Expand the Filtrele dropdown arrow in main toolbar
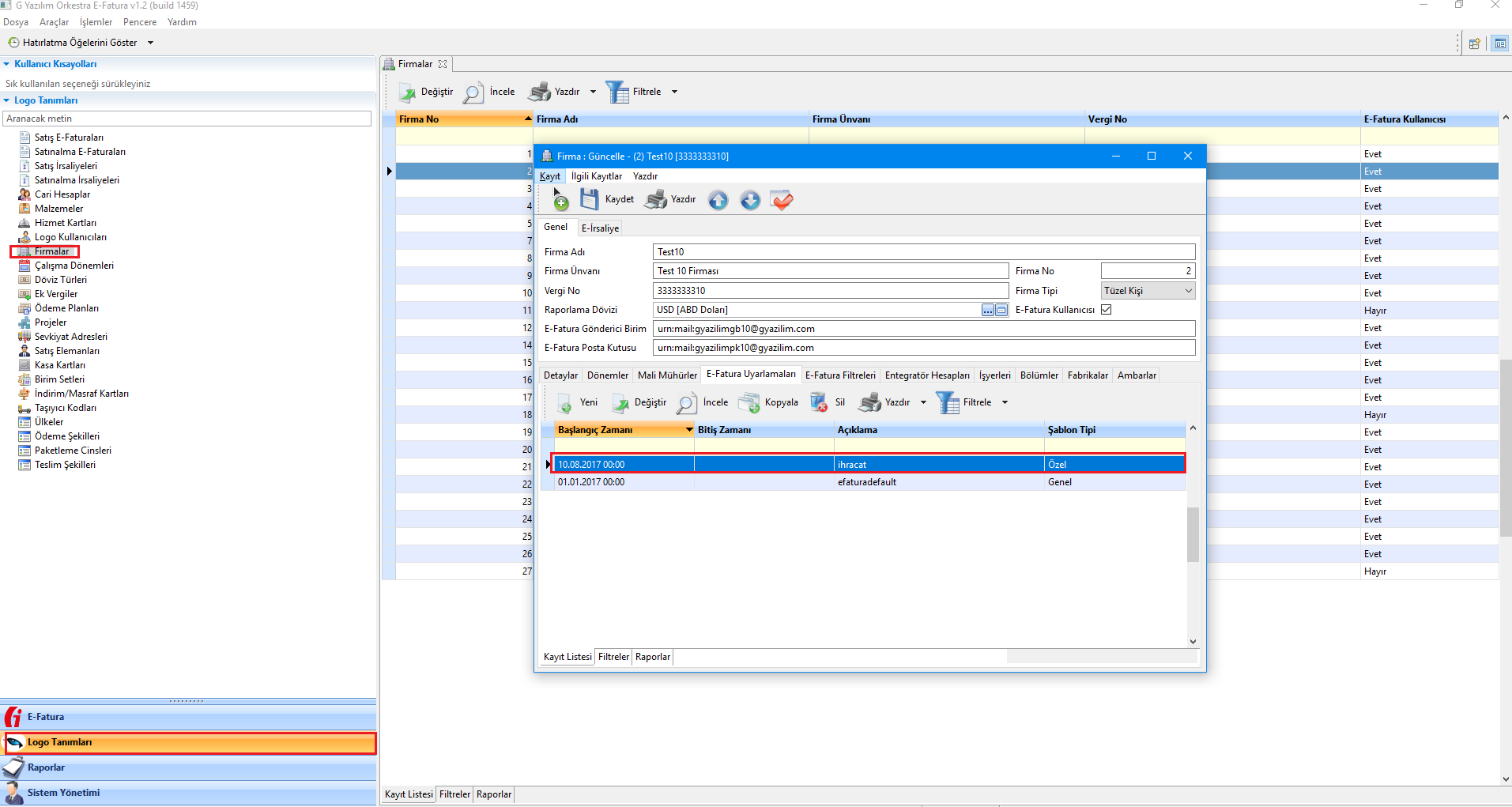This screenshot has width=1512, height=807. coord(674,92)
